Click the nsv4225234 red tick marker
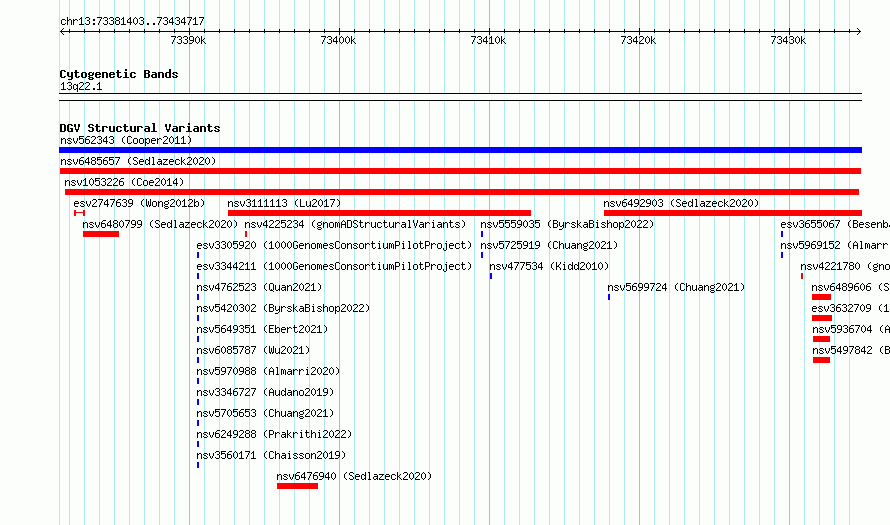 [x=246, y=234]
